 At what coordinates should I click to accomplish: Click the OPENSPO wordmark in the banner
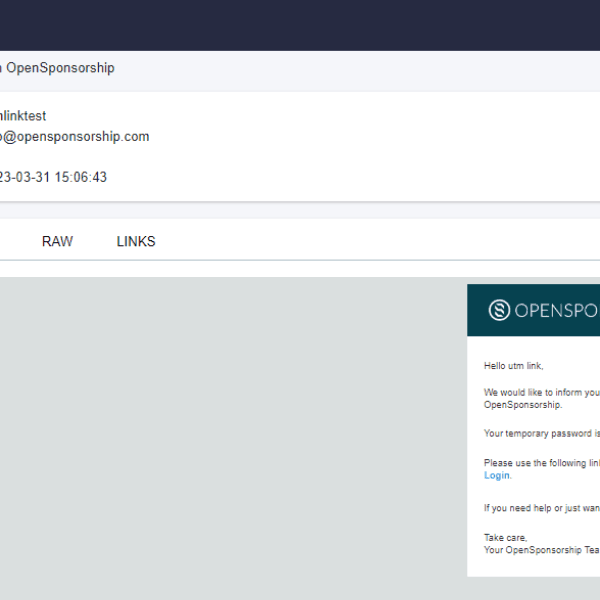(557, 311)
